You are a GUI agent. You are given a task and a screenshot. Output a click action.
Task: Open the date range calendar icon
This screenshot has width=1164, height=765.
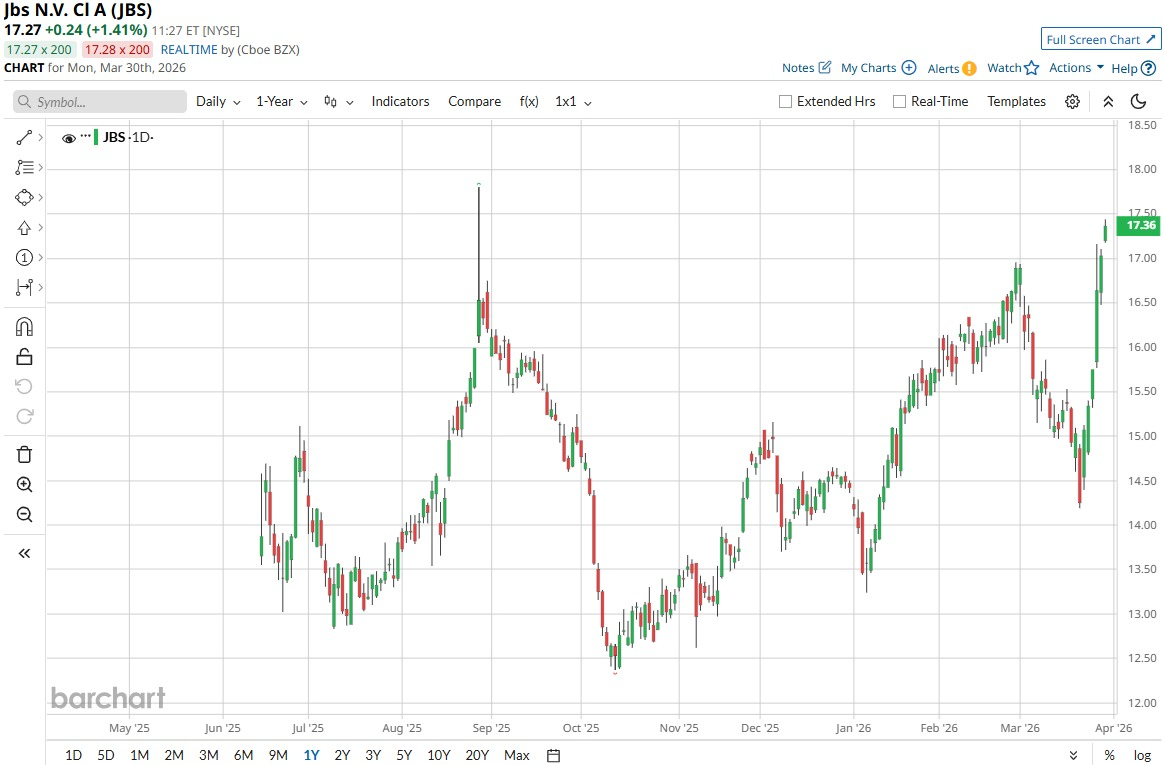(553, 755)
